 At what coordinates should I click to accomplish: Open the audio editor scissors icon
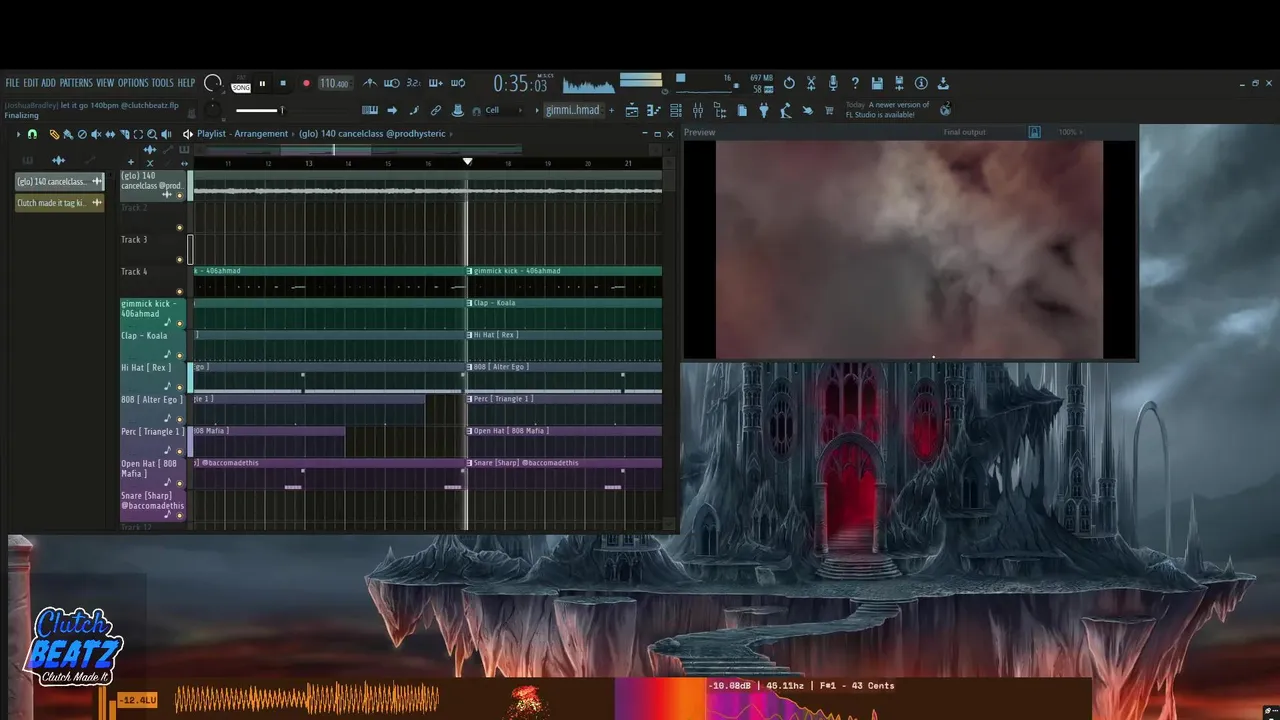(x=811, y=83)
